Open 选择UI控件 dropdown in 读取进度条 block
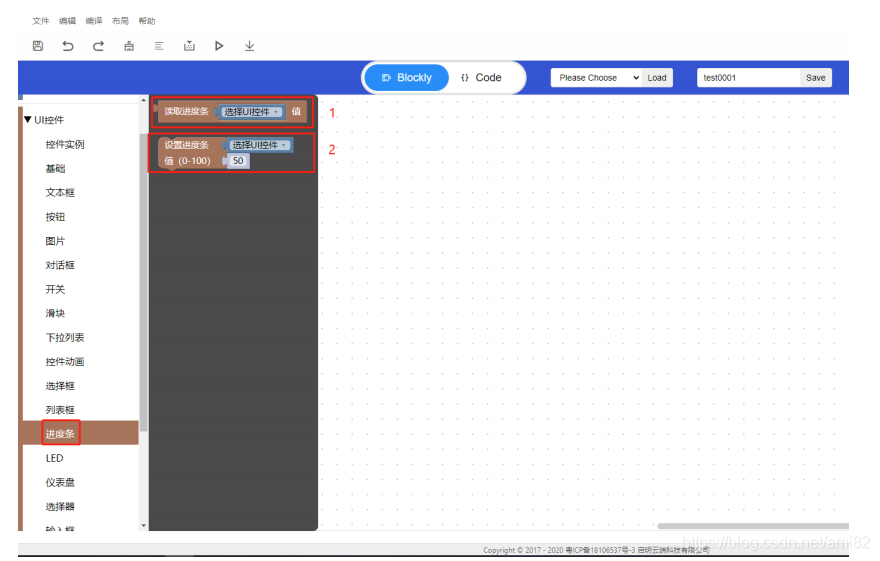 (x=251, y=112)
